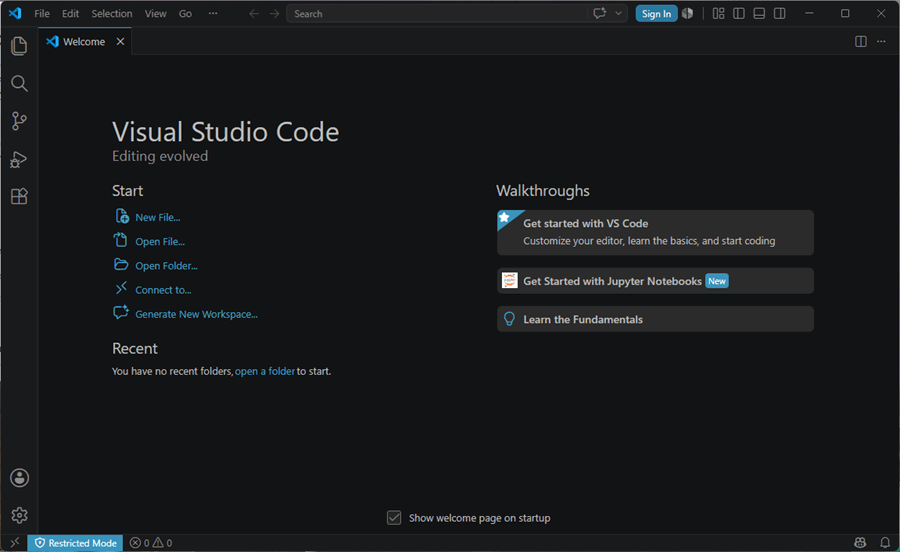Click the Restricted Mode status item

75,543
